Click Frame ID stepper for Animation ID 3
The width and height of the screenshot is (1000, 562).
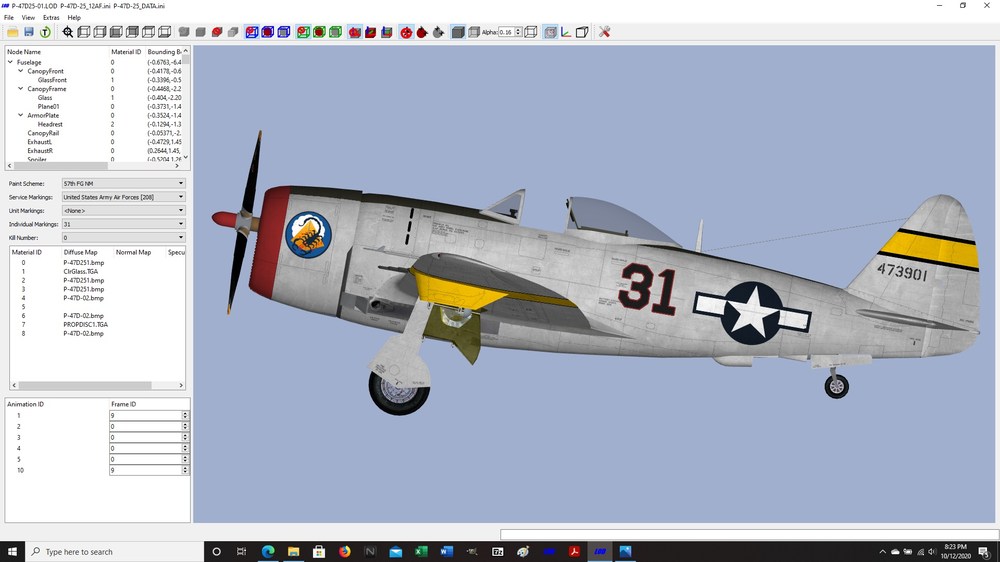(x=185, y=438)
